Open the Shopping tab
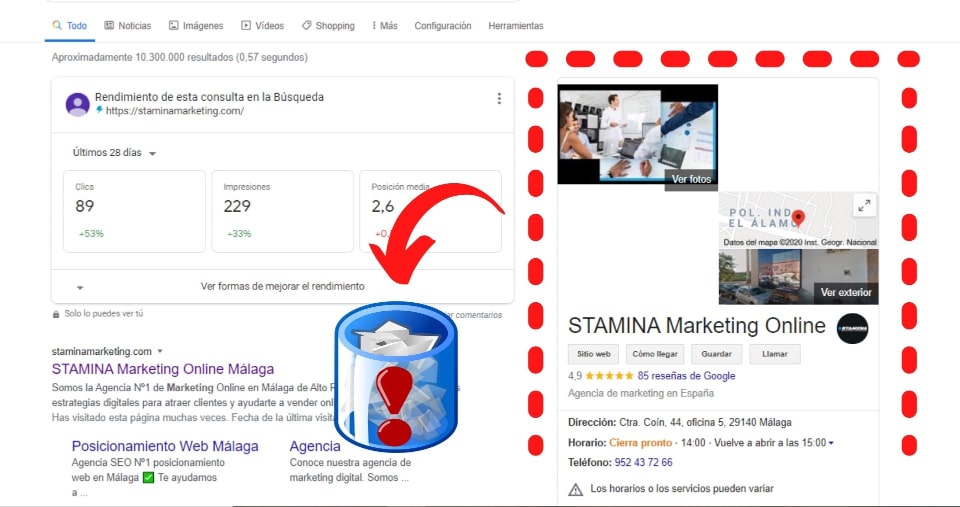The width and height of the screenshot is (960, 507). pyautogui.click(x=328, y=26)
